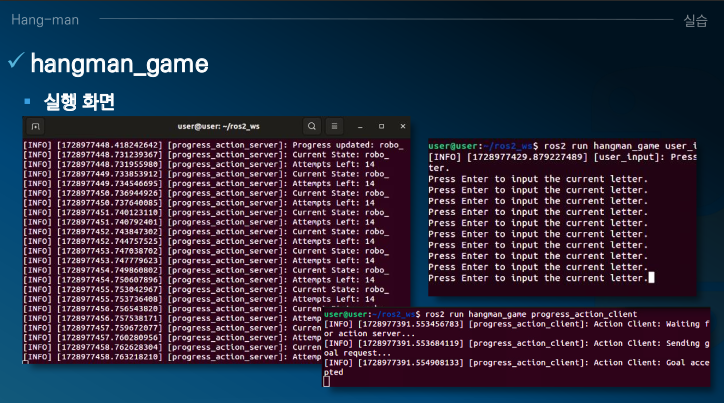Image resolution: width=724 pixels, height=403 pixels.
Task: Click the 'Action Client: Waiting f' log line
Action: click(x=517, y=324)
